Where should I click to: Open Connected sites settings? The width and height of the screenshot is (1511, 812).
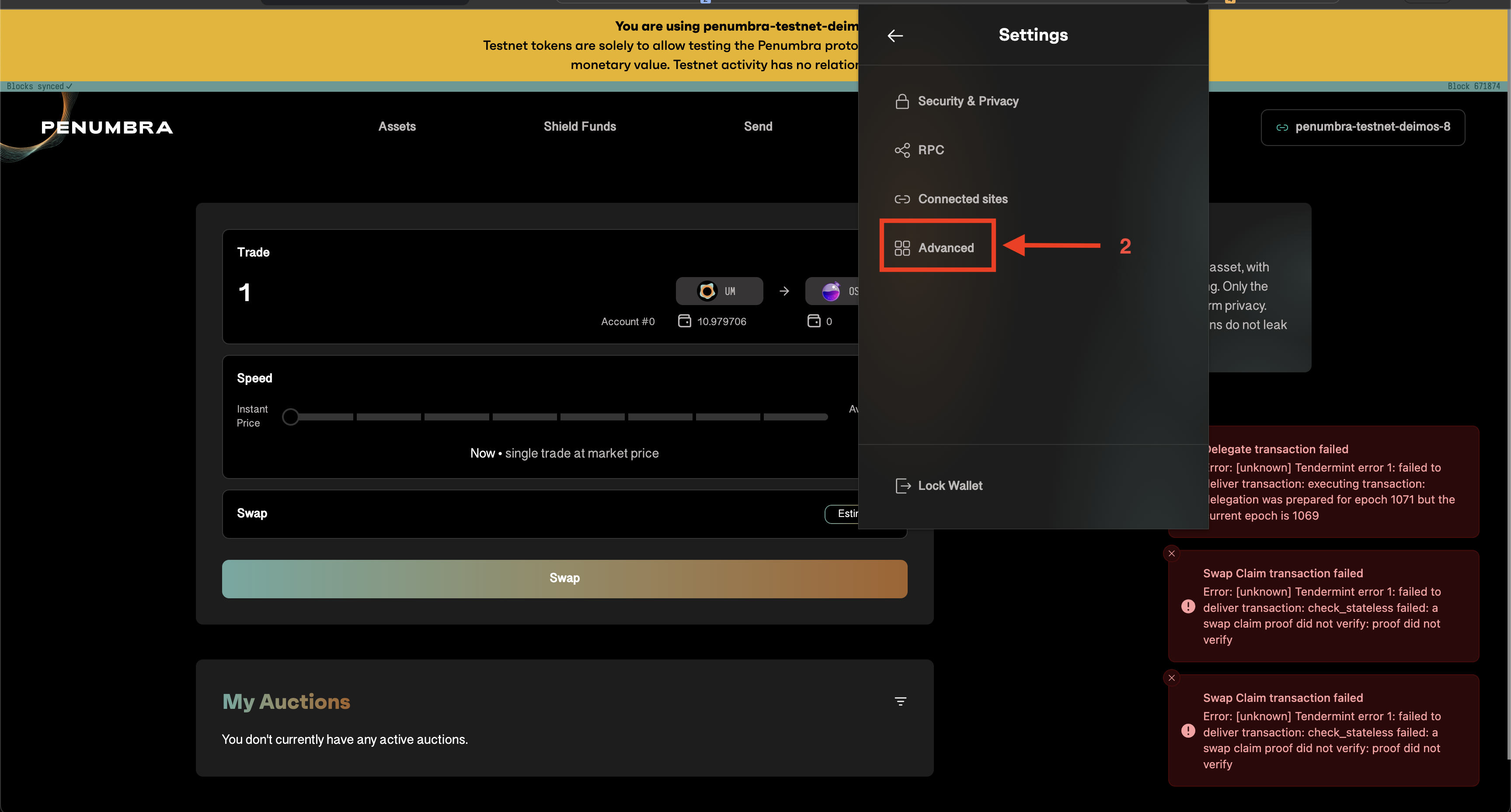(x=951, y=199)
